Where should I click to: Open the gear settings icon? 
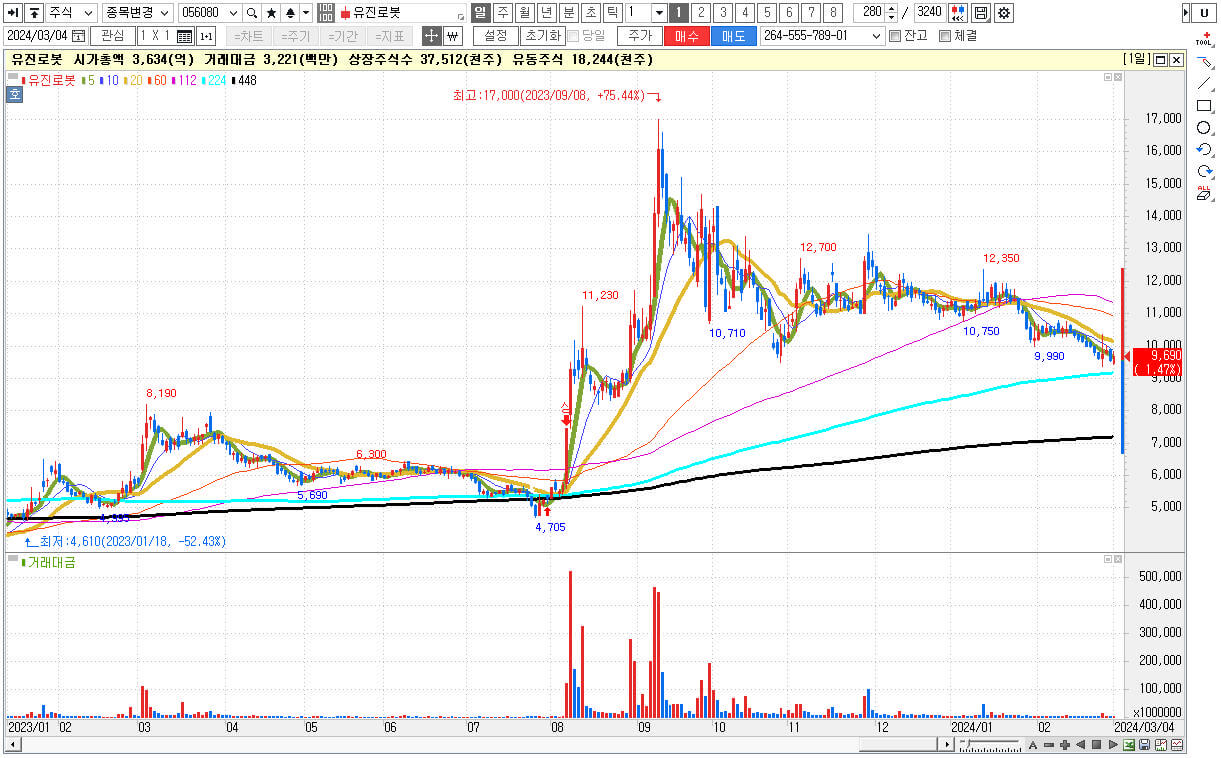point(1003,13)
